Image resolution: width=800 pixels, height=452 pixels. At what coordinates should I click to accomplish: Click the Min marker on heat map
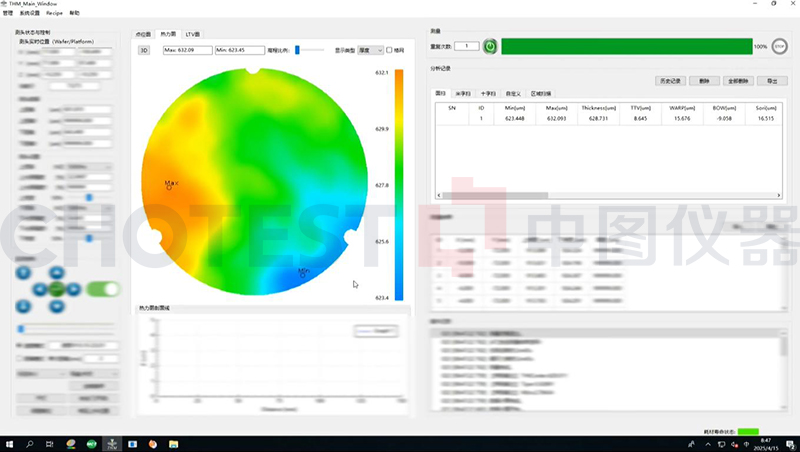[x=303, y=274]
